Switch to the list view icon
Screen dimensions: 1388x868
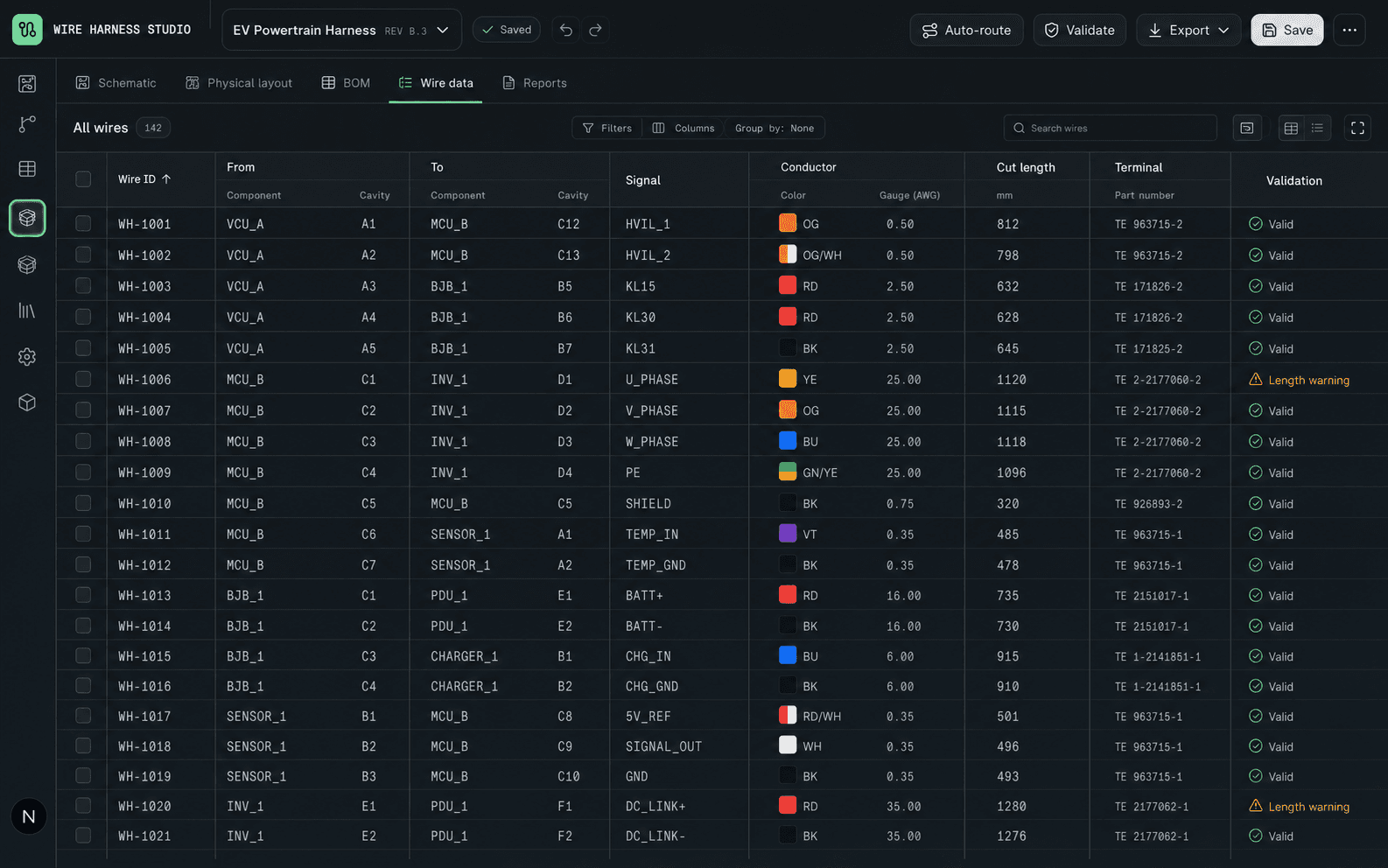tap(1317, 128)
